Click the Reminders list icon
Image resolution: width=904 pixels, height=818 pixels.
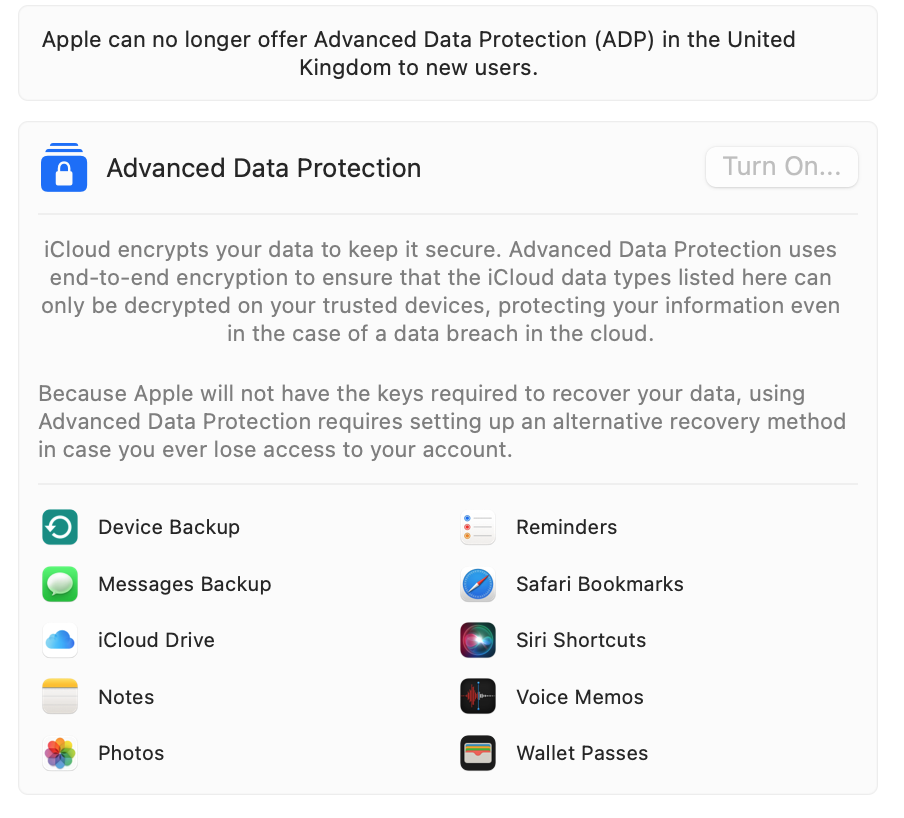478,527
